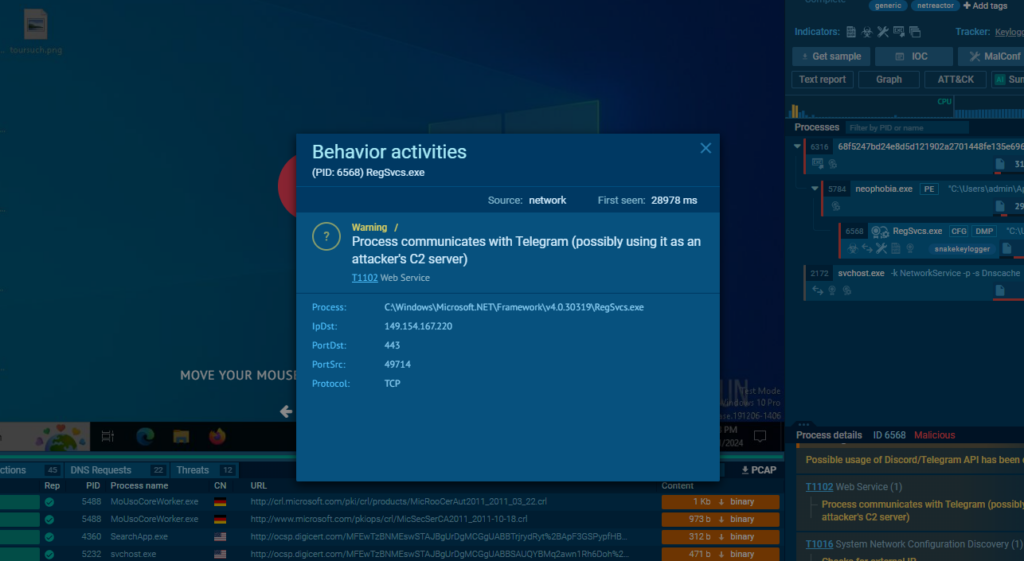Switch to the Threats tab
1024x561 pixels.
click(x=192, y=470)
